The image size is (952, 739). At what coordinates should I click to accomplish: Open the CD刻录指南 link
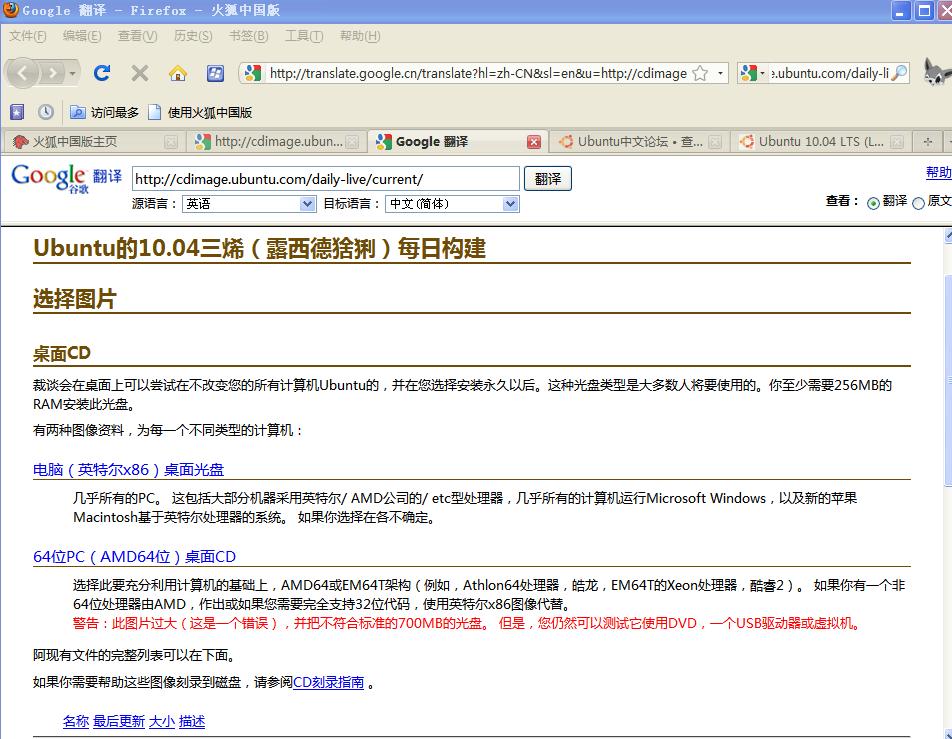tap(328, 683)
